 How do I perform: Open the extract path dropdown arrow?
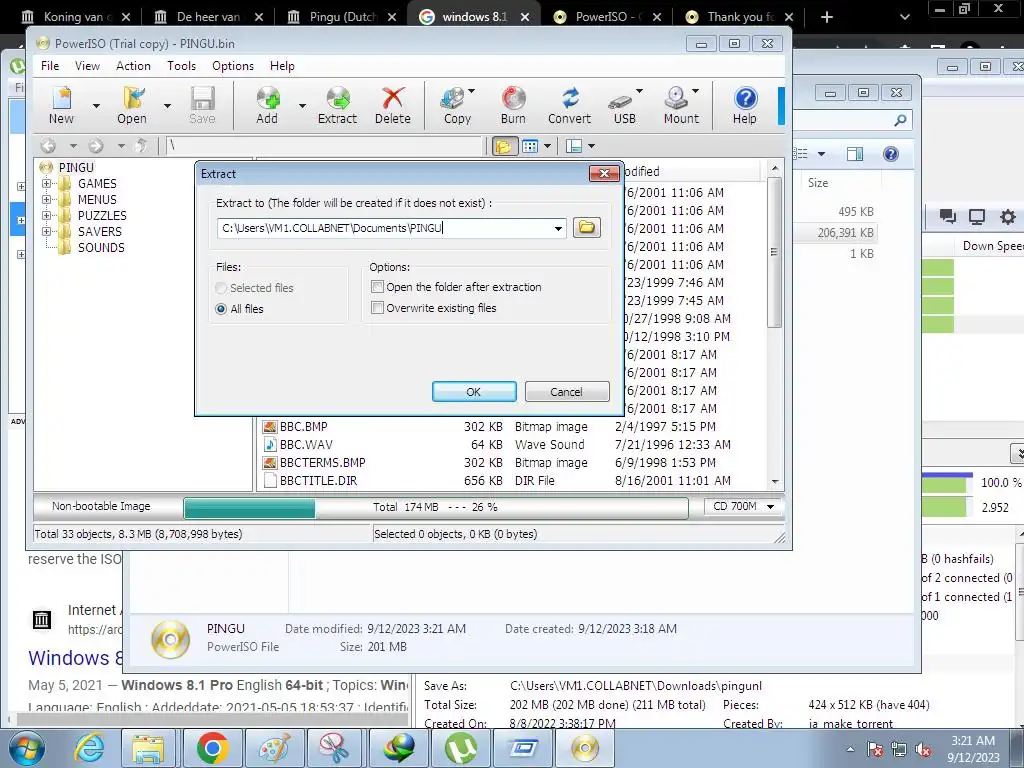tap(558, 228)
